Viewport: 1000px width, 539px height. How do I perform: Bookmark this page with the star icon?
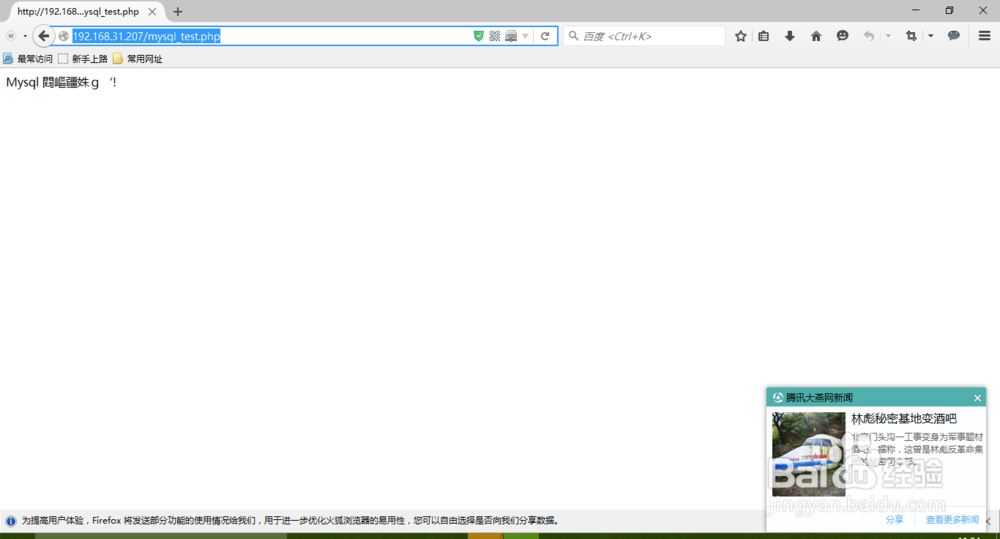coord(740,36)
